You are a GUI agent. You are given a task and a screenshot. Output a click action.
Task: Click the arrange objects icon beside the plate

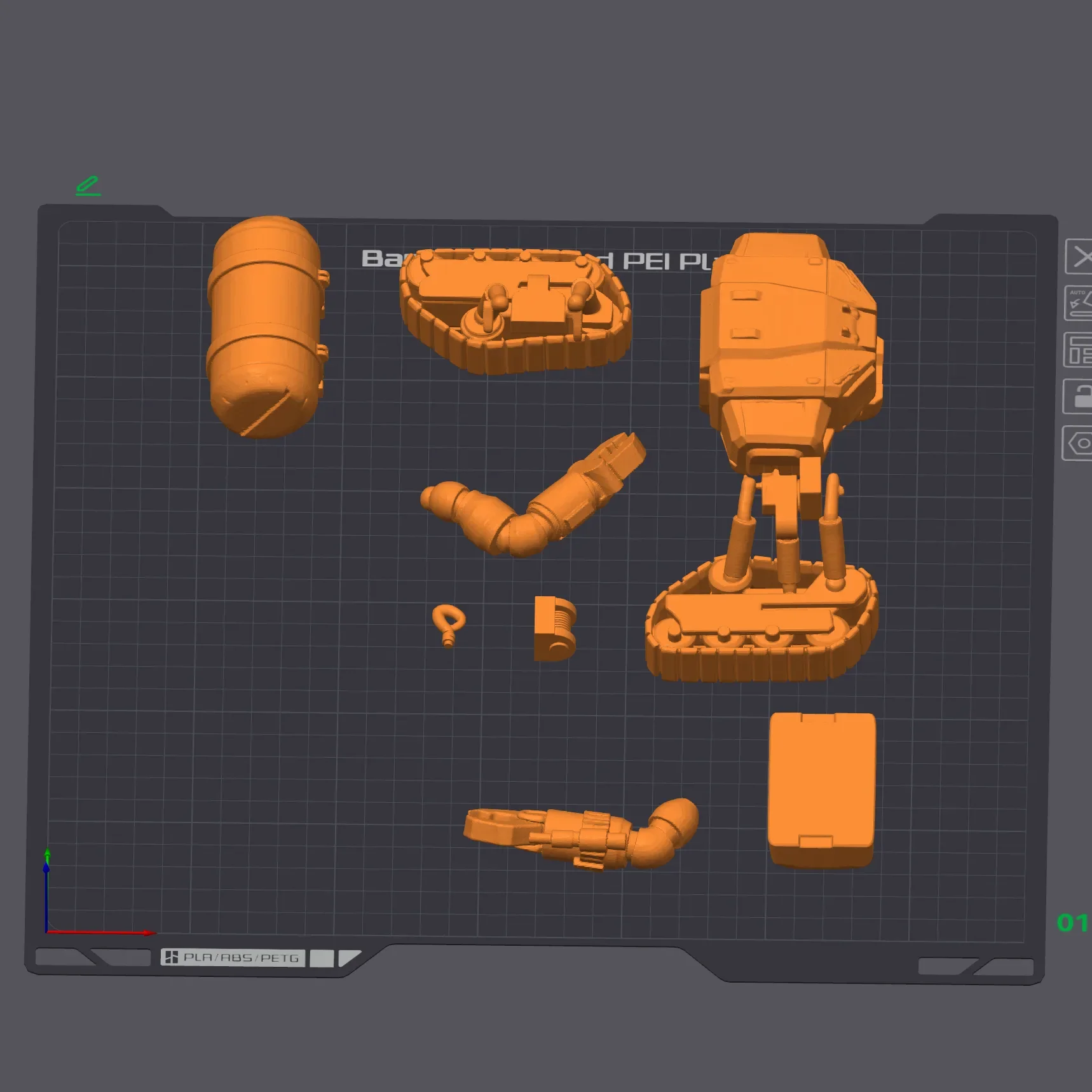(x=1078, y=350)
